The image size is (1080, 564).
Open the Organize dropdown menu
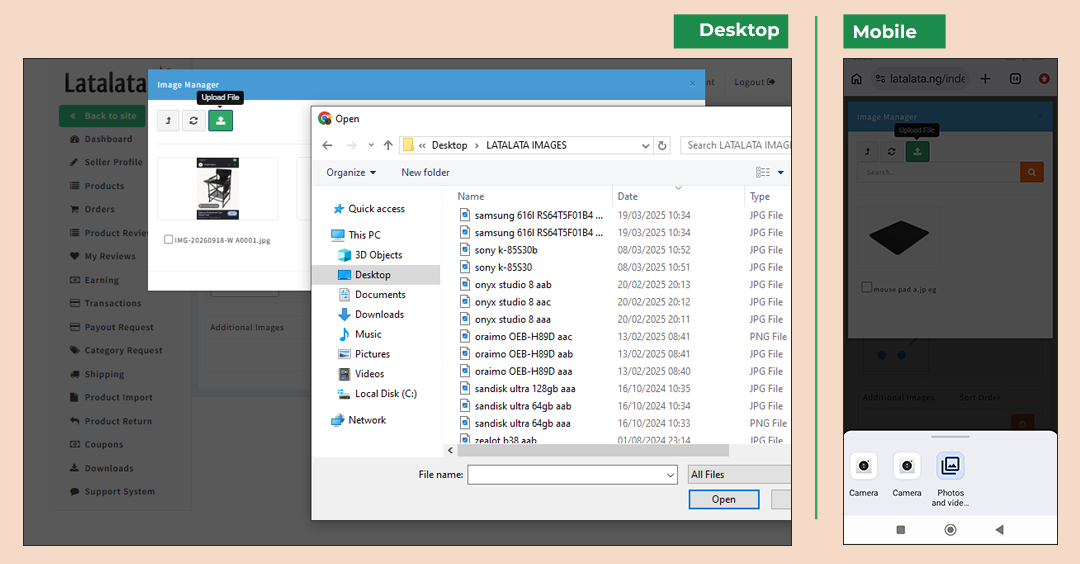(351, 172)
